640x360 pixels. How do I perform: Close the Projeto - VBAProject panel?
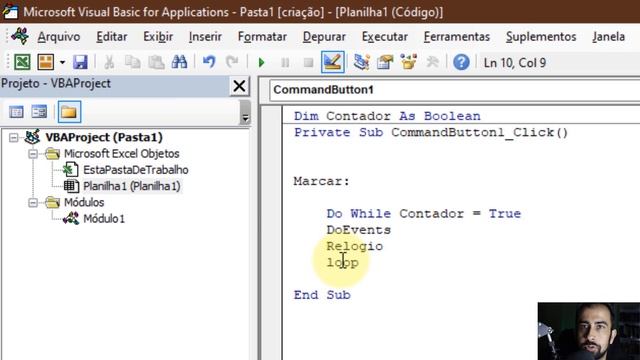239,86
